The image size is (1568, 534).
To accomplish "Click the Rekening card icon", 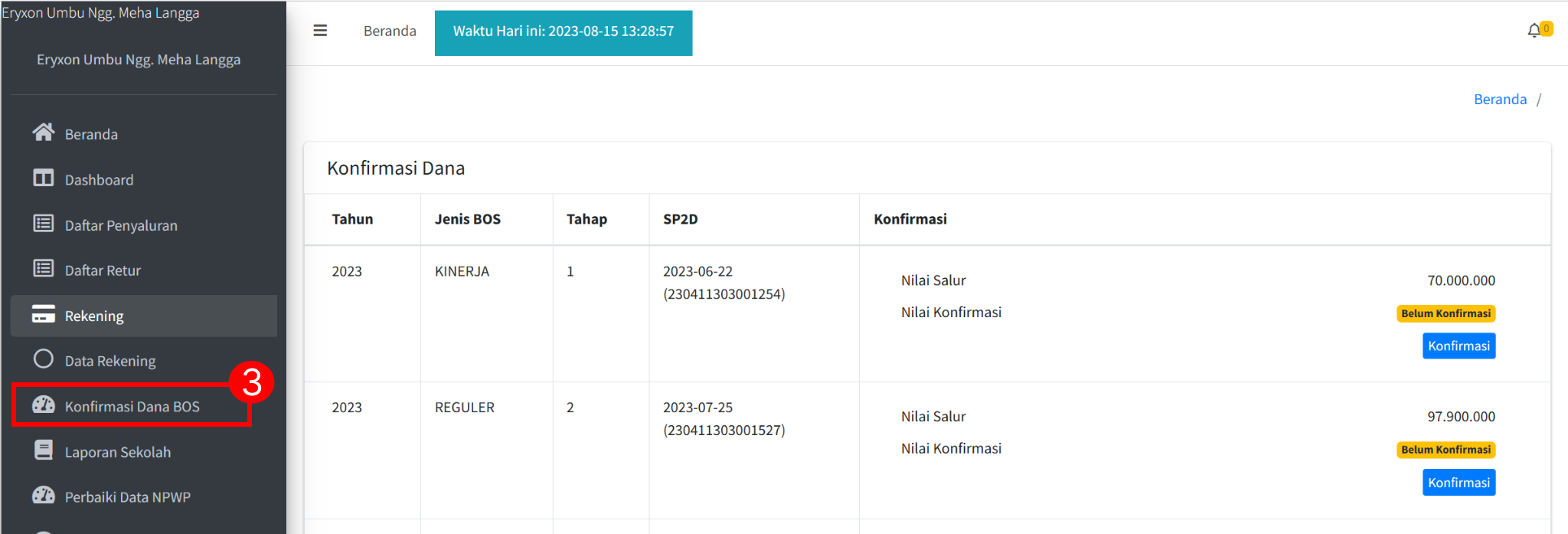I will point(44,314).
